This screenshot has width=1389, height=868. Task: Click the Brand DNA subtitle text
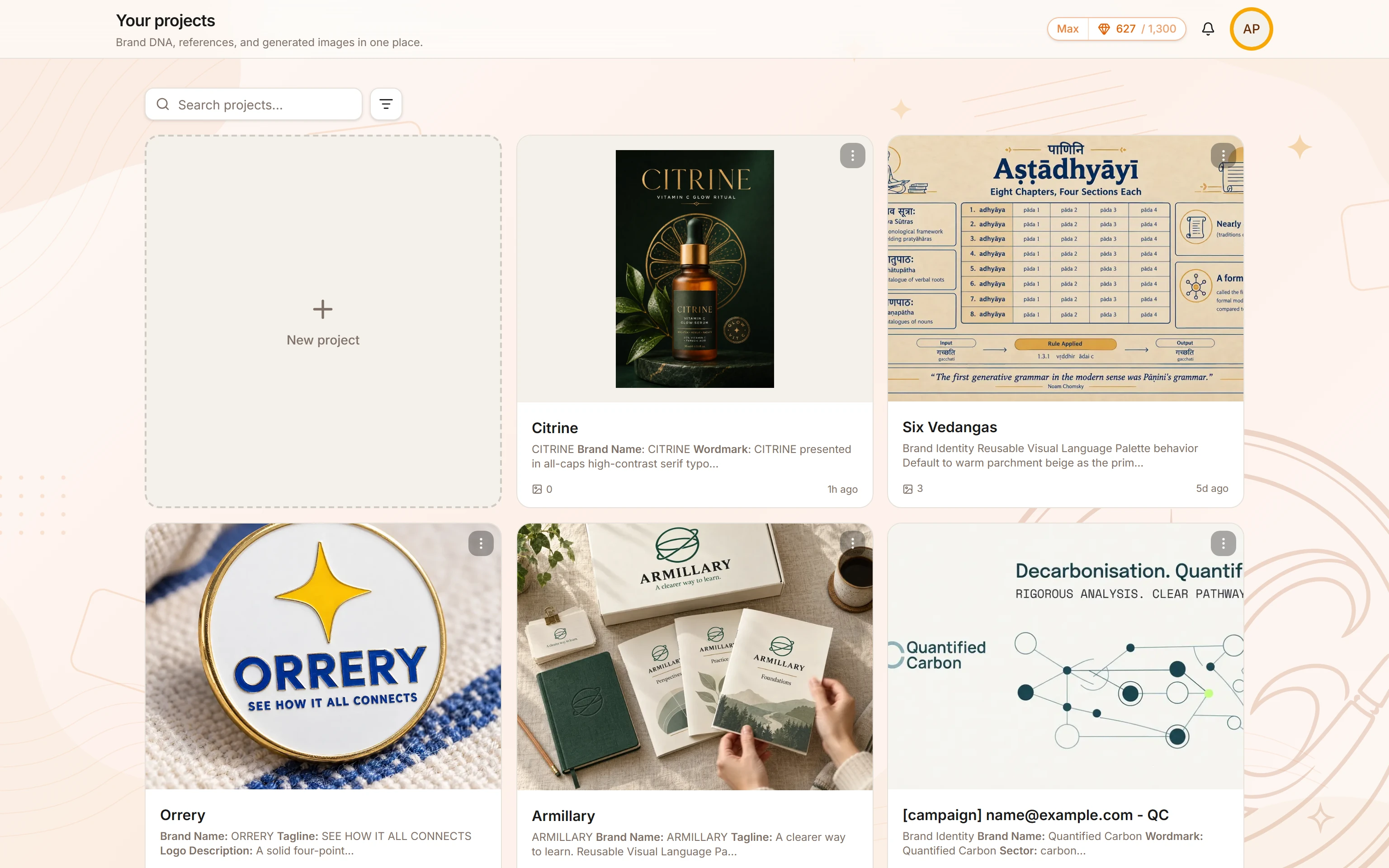[269, 42]
